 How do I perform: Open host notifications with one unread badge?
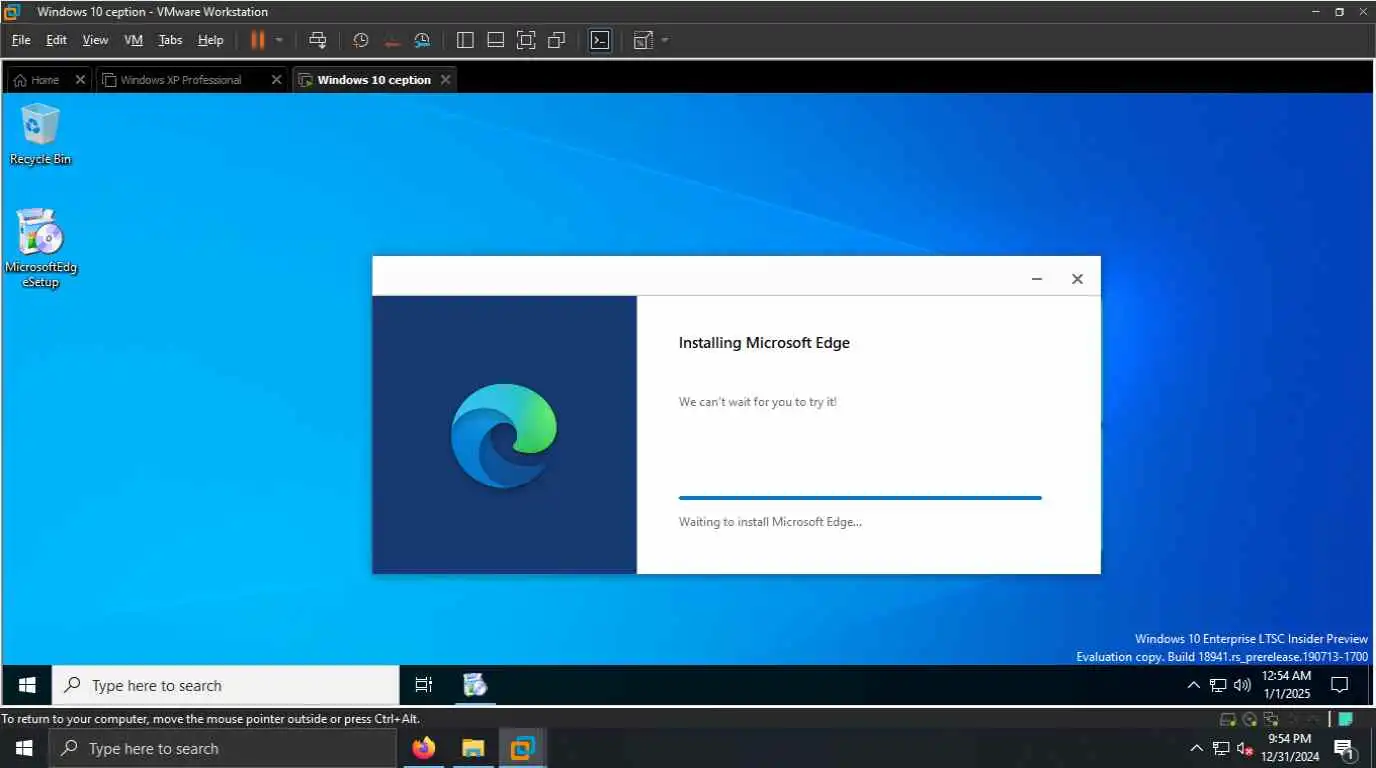coord(1345,749)
